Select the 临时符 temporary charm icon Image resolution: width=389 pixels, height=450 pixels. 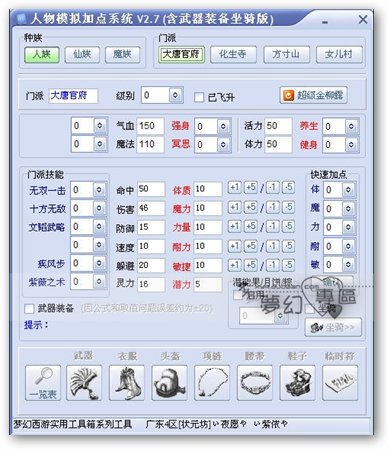coord(340,383)
